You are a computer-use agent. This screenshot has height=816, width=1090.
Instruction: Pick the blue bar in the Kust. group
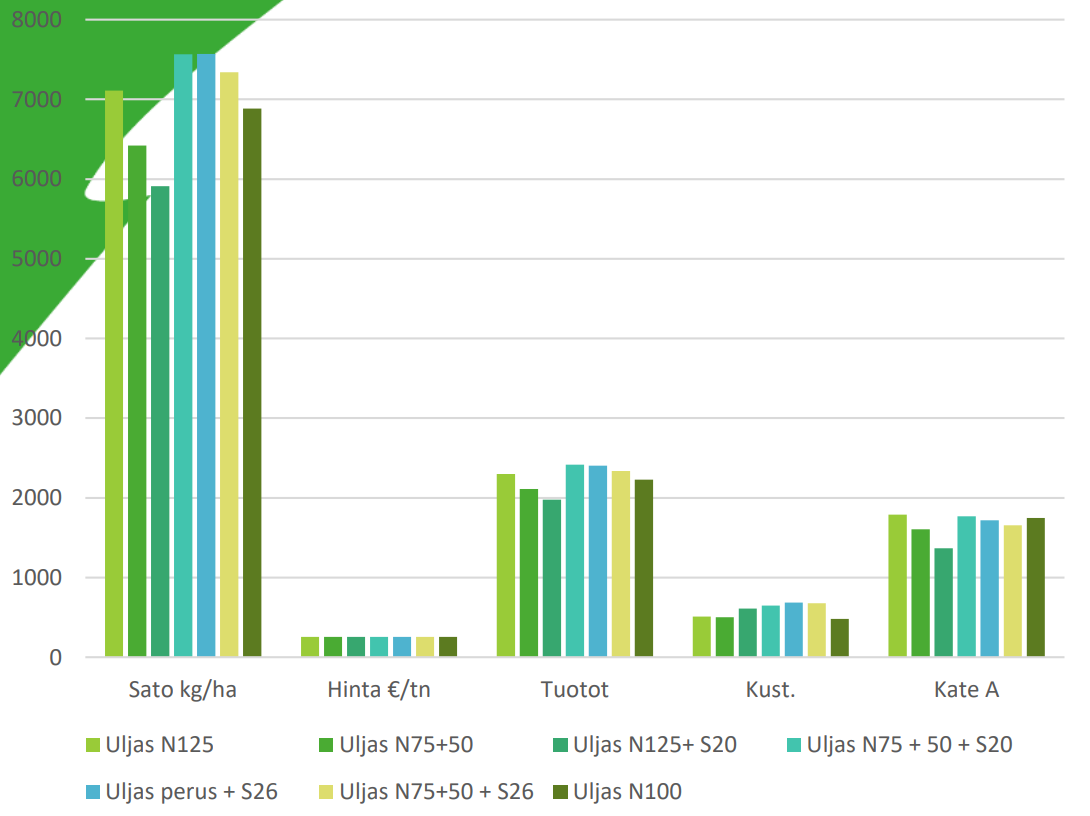pos(793,630)
